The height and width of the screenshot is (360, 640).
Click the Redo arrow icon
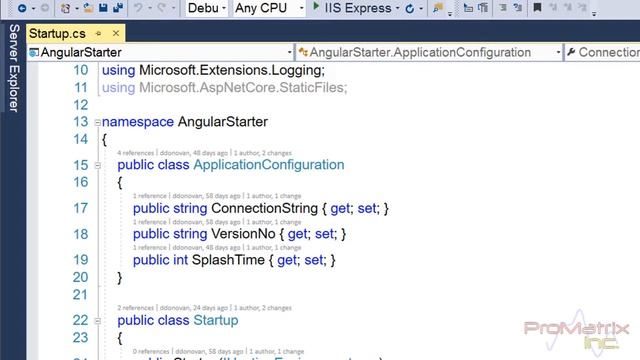point(162,8)
